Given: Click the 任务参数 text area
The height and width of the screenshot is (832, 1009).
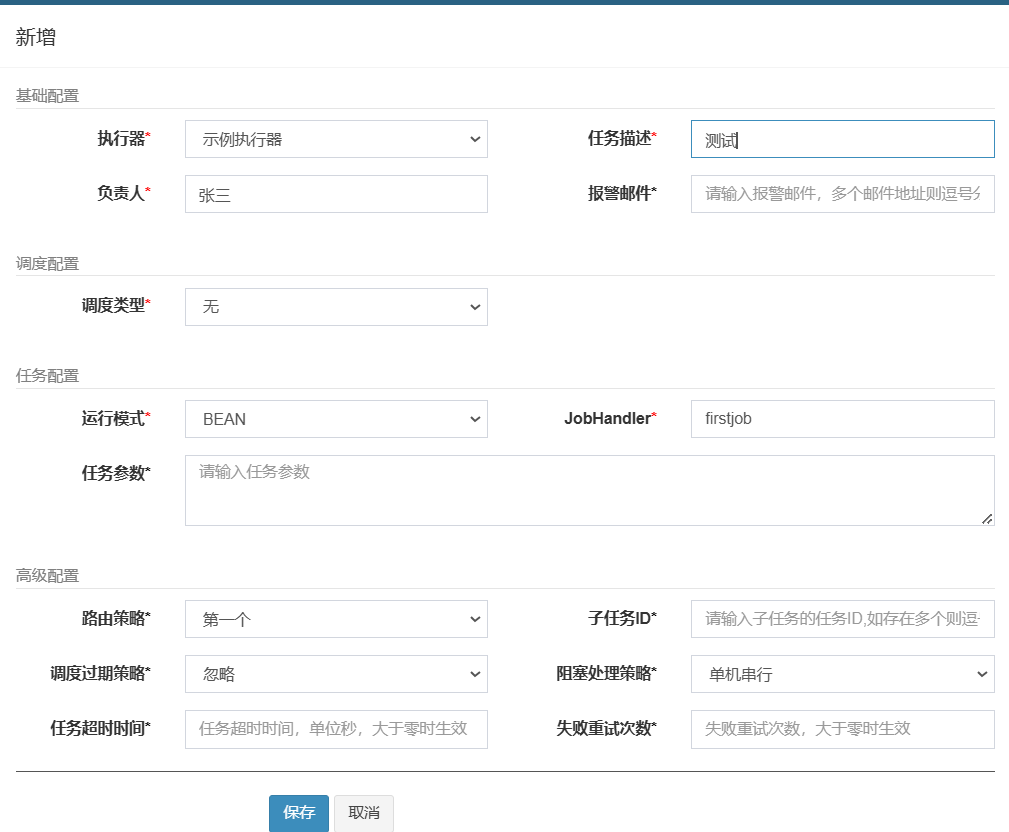Looking at the screenshot, I should pos(589,490).
